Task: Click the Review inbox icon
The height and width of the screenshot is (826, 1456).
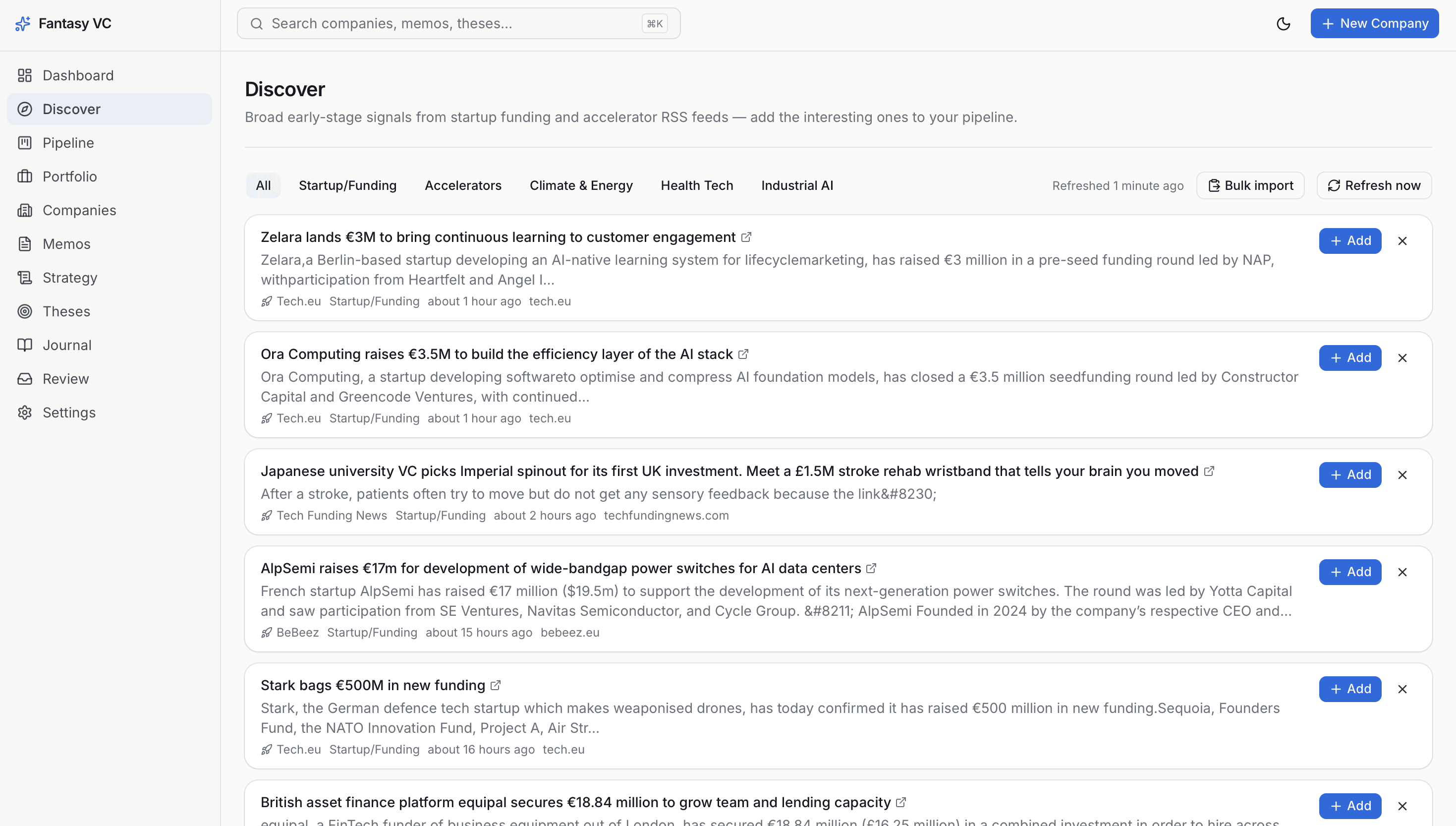Action: pos(24,379)
